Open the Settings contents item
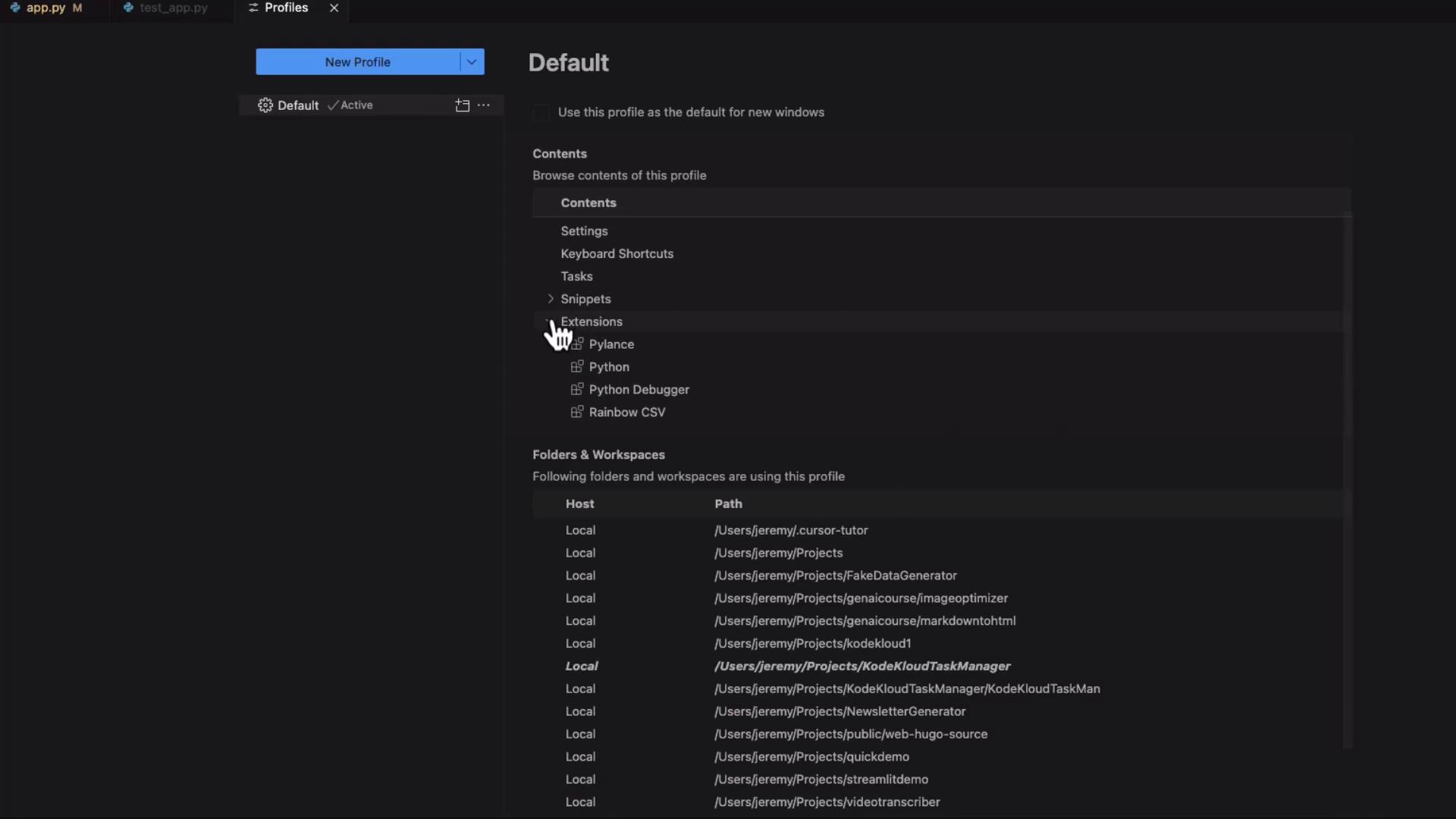Screen dimensions: 1456x819 pyautogui.click(x=584, y=231)
